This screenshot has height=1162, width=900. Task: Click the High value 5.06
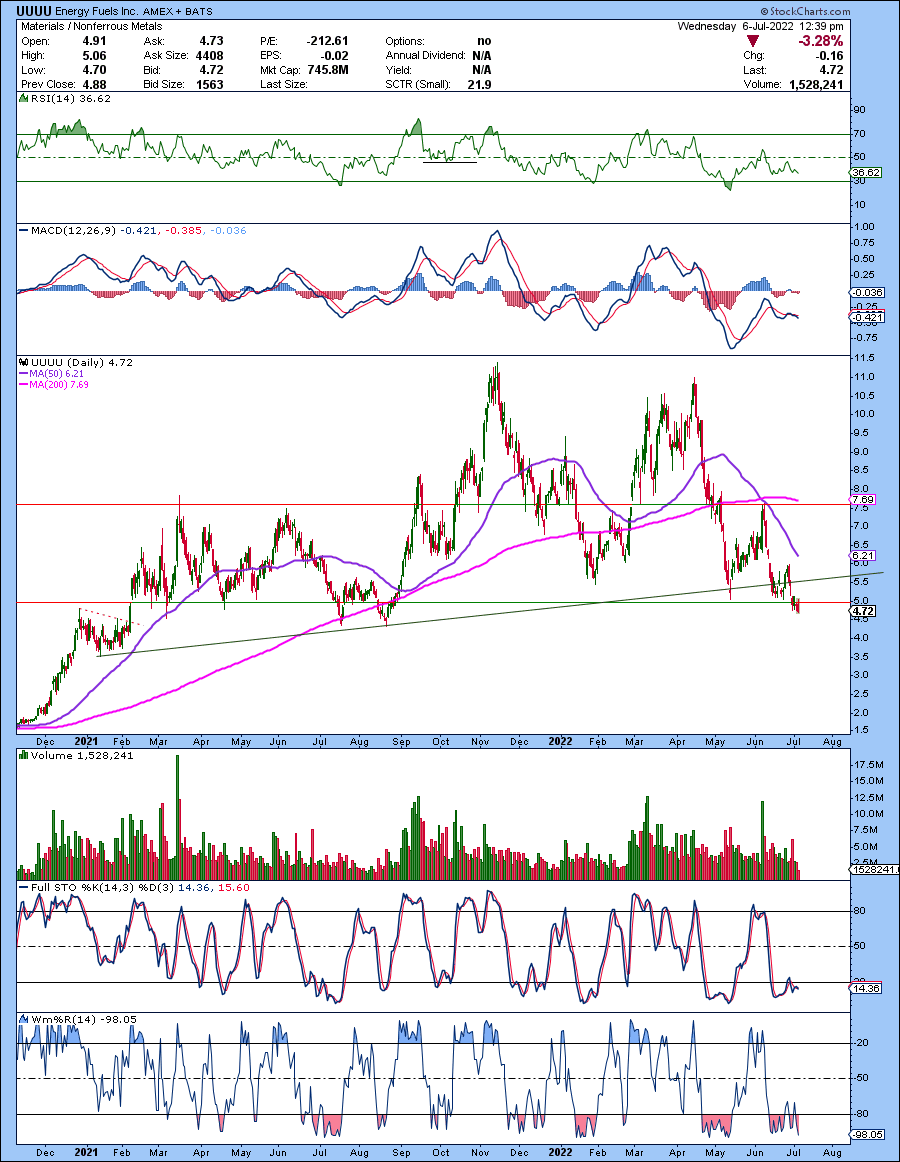[93, 56]
